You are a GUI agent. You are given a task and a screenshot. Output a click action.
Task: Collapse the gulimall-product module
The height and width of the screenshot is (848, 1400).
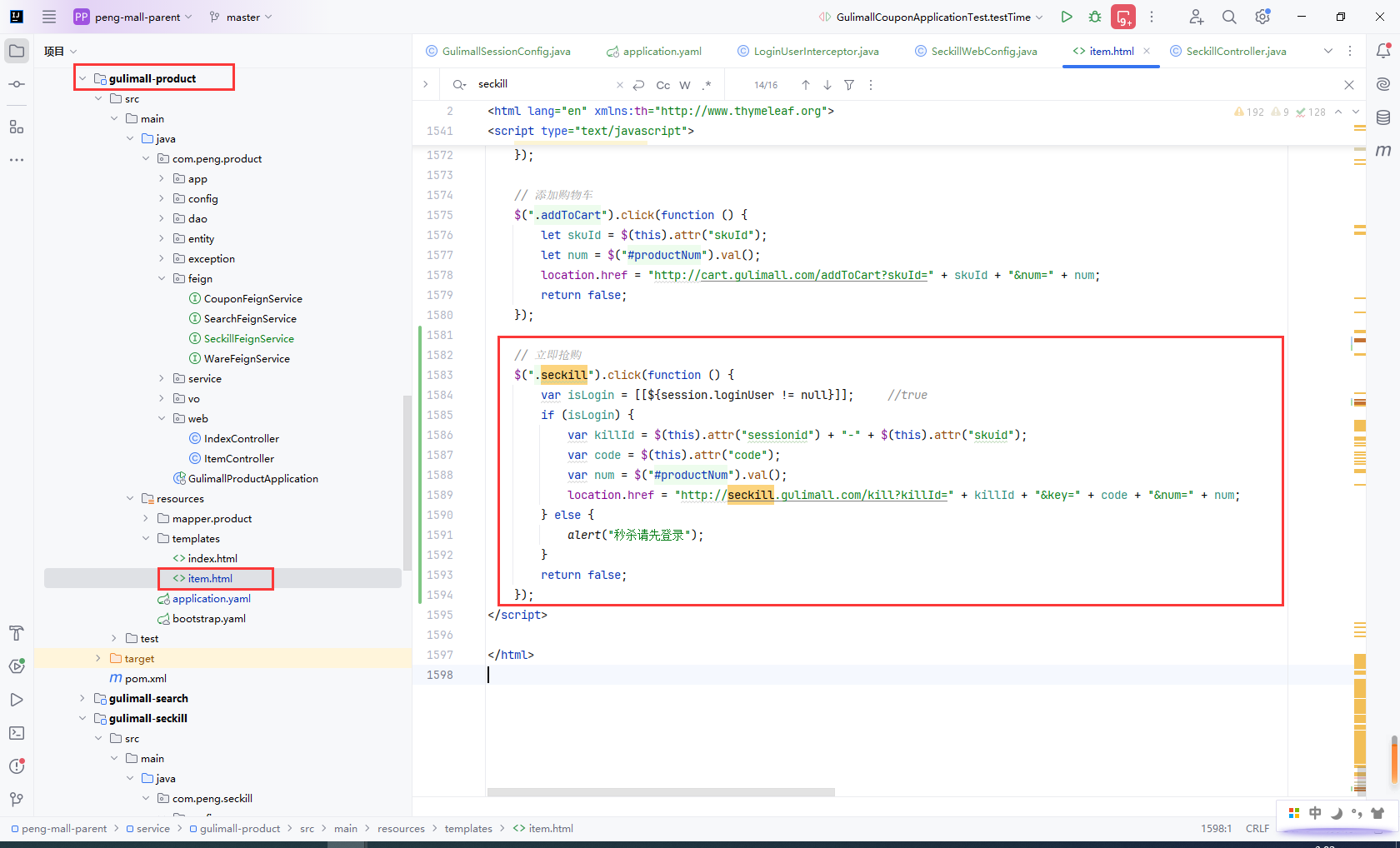[82, 78]
